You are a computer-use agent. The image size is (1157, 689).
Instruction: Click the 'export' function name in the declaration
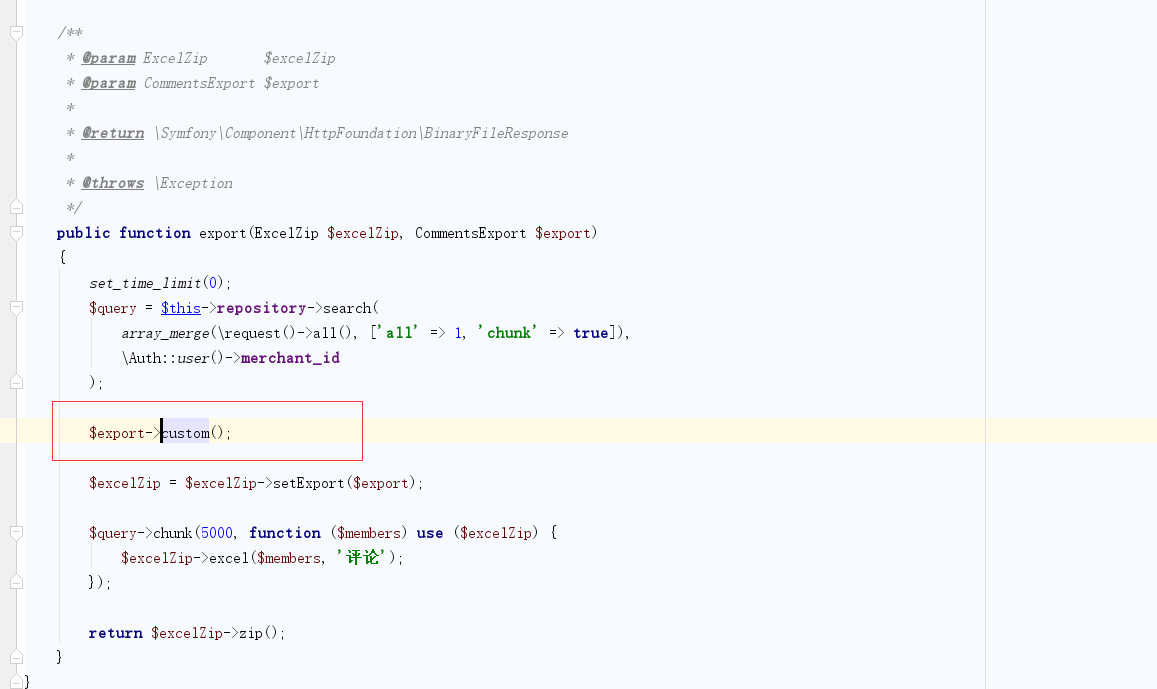point(222,233)
